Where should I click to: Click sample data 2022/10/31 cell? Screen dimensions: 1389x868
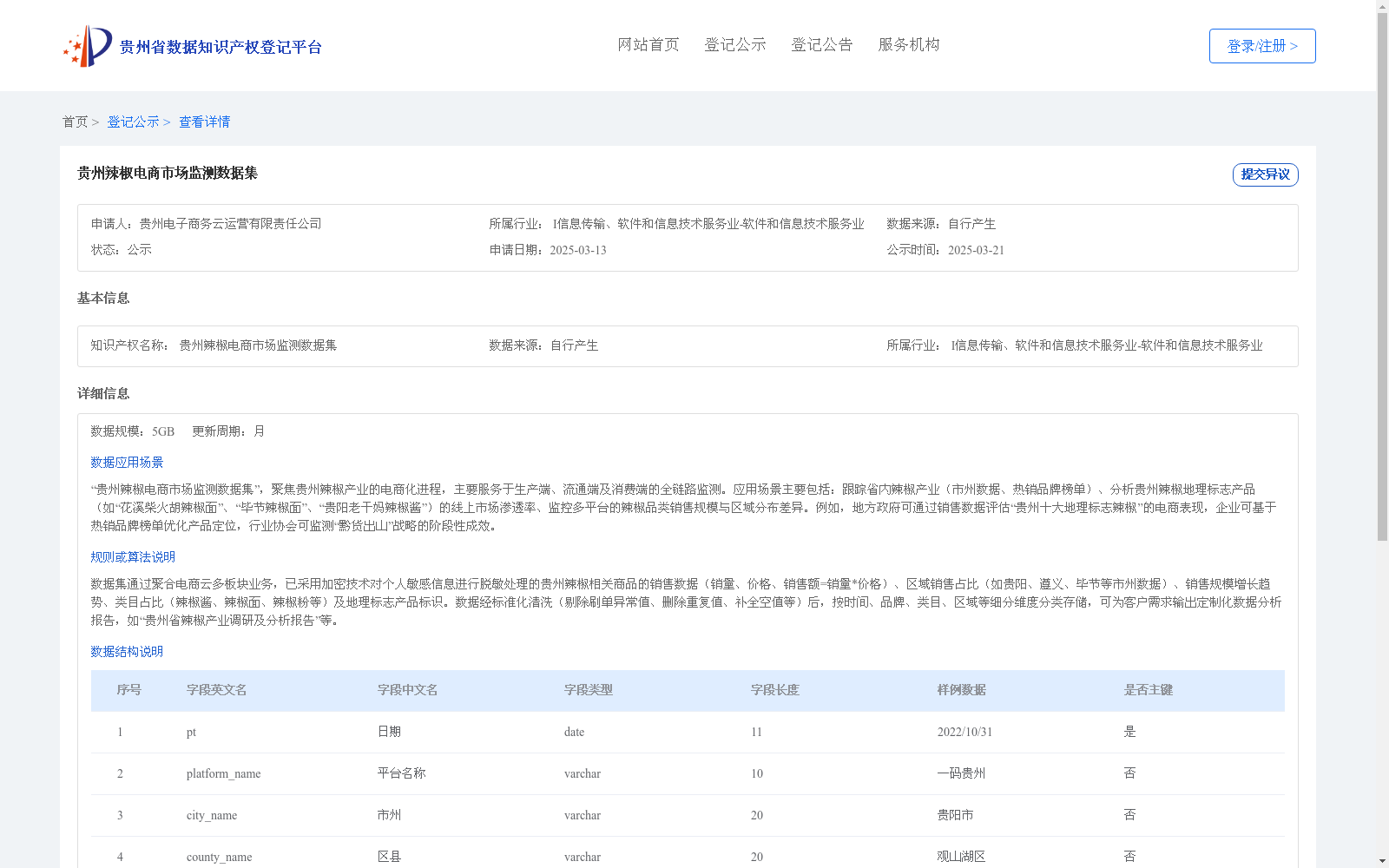click(964, 732)
